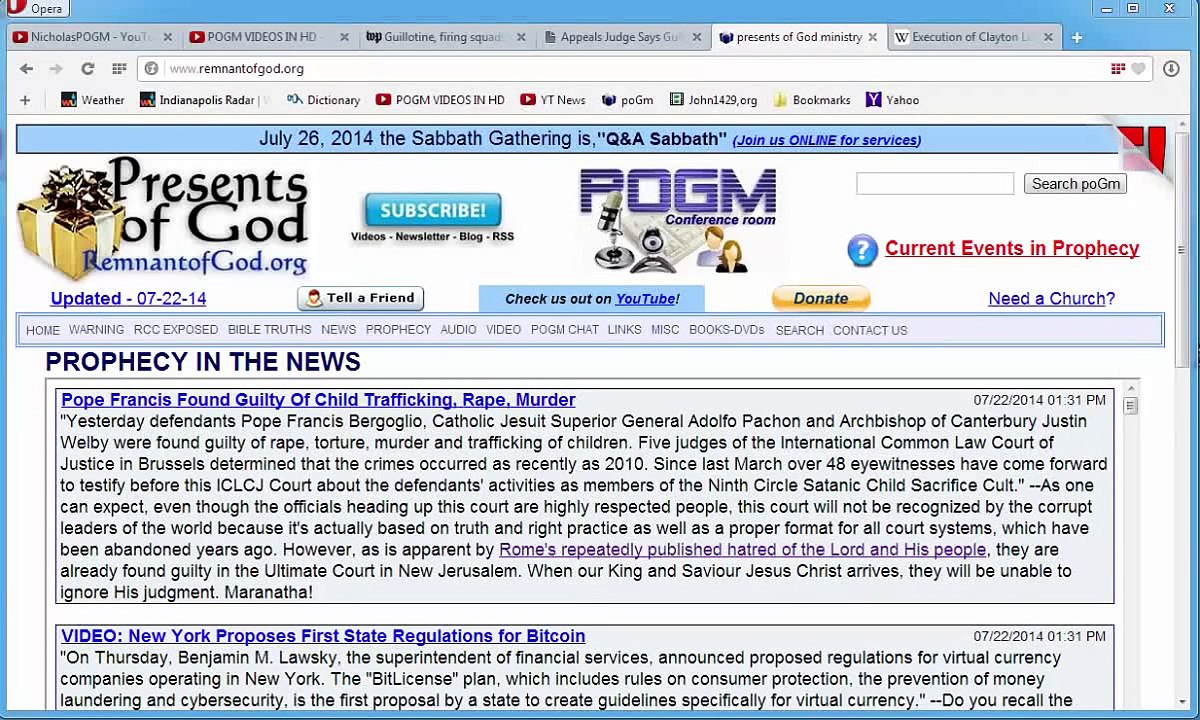Click Join us ONLINE for services link
Image resolution: width=1200 pixels, height=720 pixels.
pyautogui.click(x=827, y=141)
